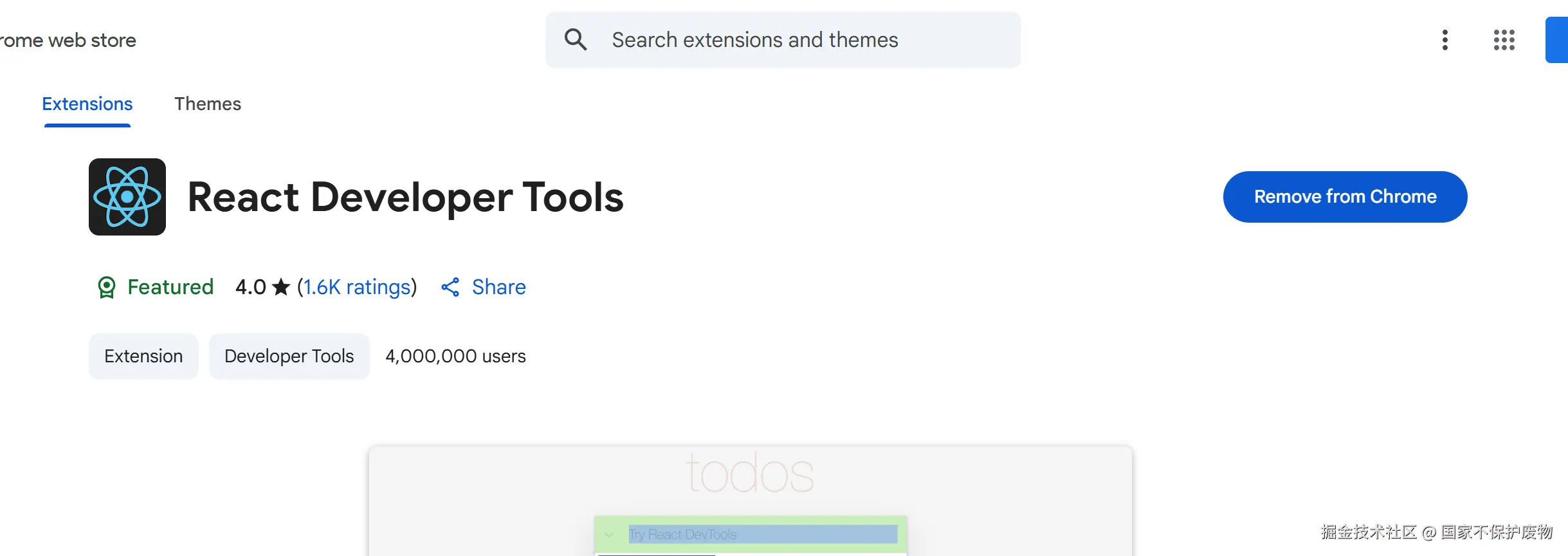Open the Google apps grid

(x=1504, y=40)
